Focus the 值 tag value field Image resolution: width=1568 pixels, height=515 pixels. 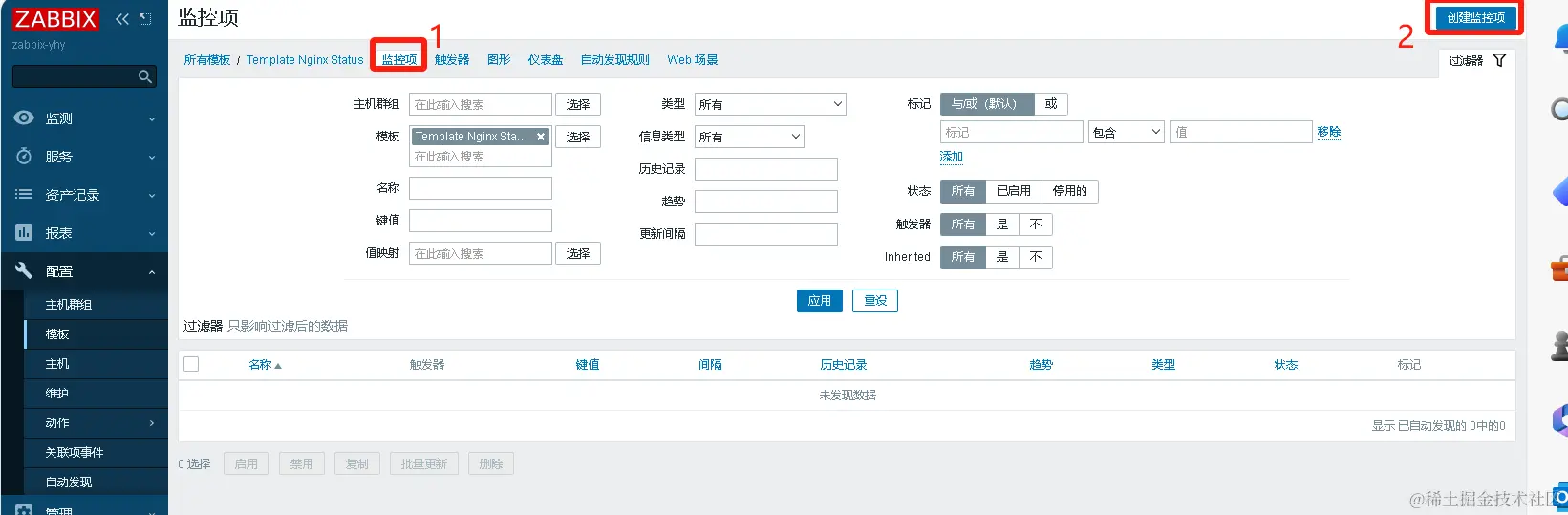(x=1240, y=132)
